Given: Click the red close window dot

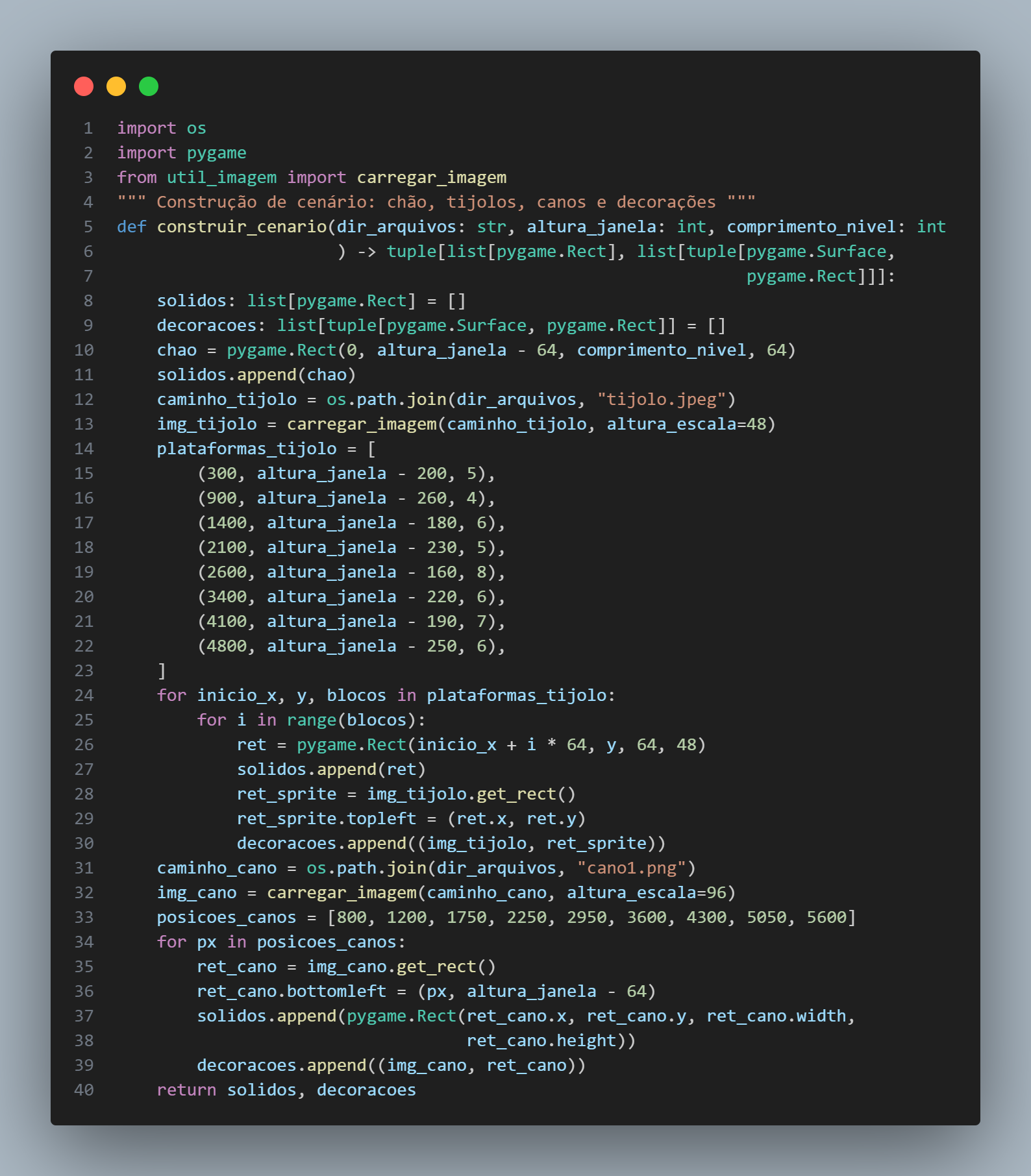Looking at the screenshot, I should (84, 86).
